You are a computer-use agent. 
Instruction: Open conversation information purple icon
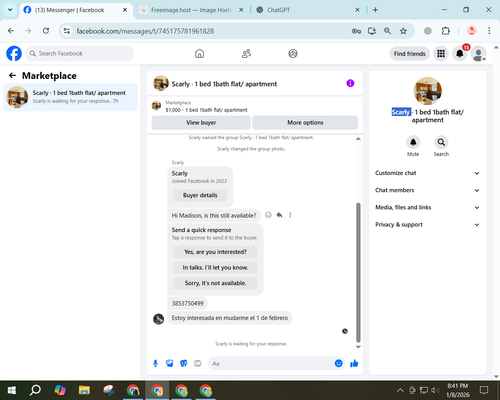pyautogui.click(x=350, y=83)
